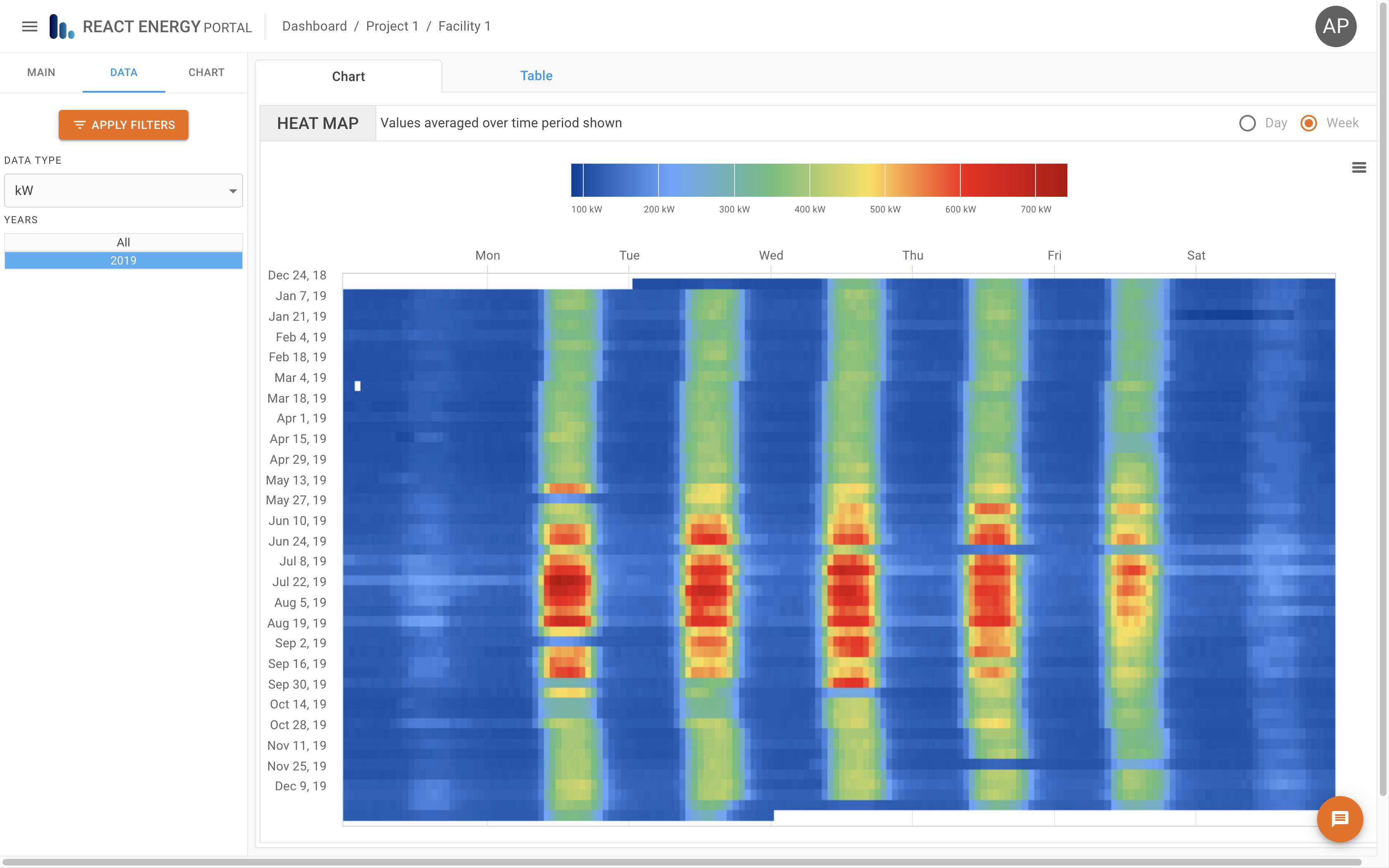
Task: Switch to the MAIN tab
Action: click(41, 72)
